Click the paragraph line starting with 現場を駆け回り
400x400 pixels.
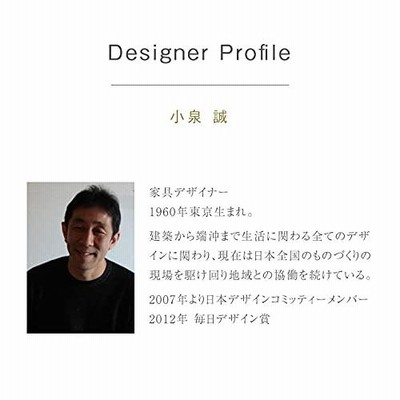click(260, 276)
